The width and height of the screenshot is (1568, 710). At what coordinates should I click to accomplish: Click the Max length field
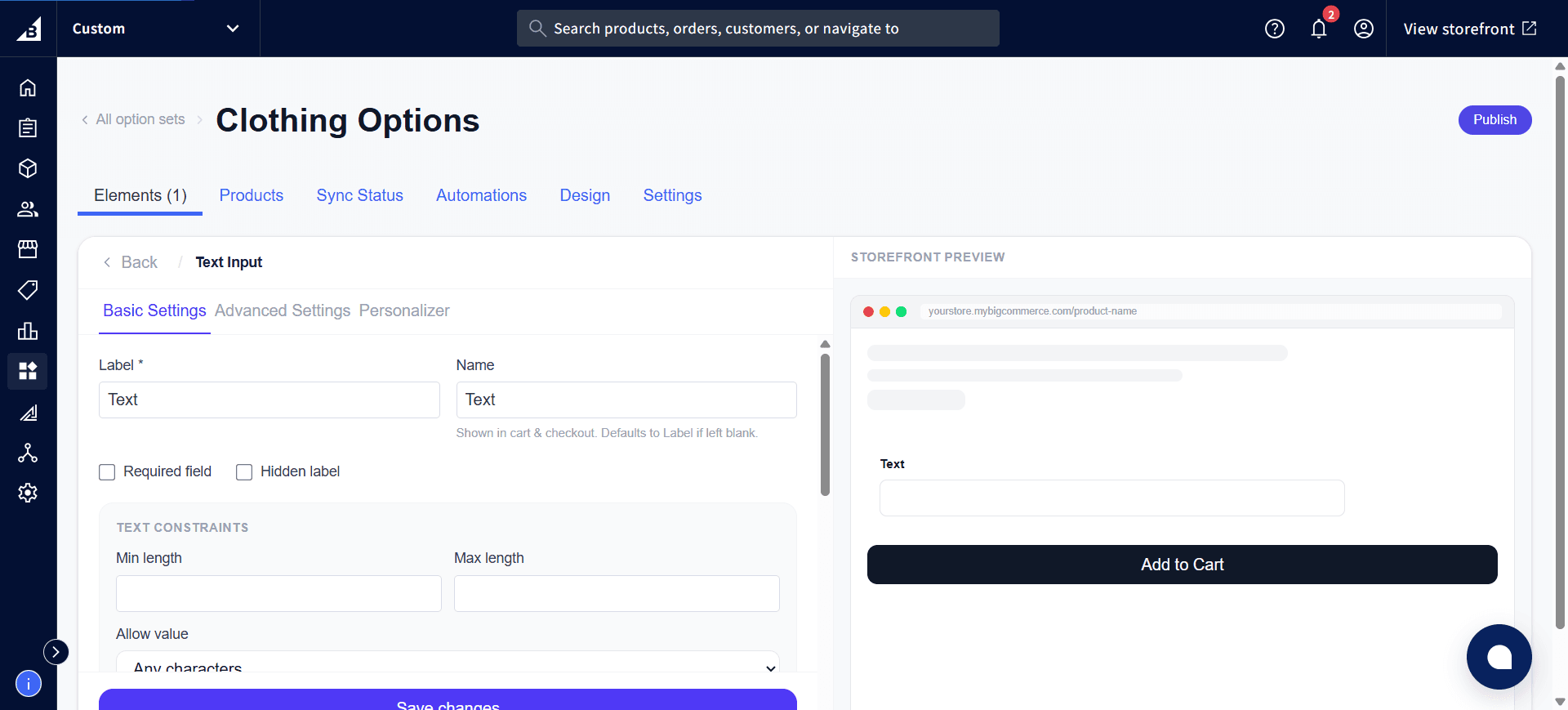point(617,593)
